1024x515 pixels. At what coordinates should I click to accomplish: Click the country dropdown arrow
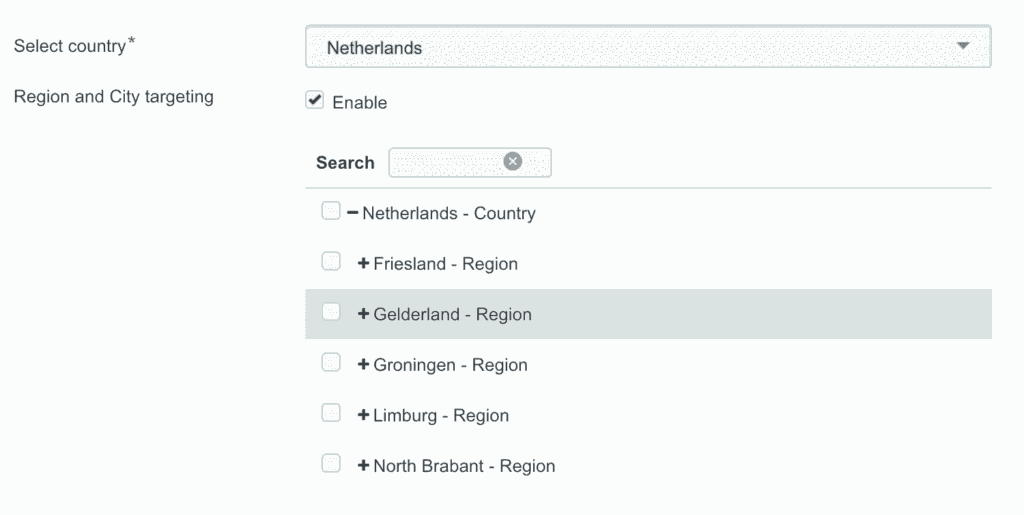pyautogui.click(x=963, y=47)
